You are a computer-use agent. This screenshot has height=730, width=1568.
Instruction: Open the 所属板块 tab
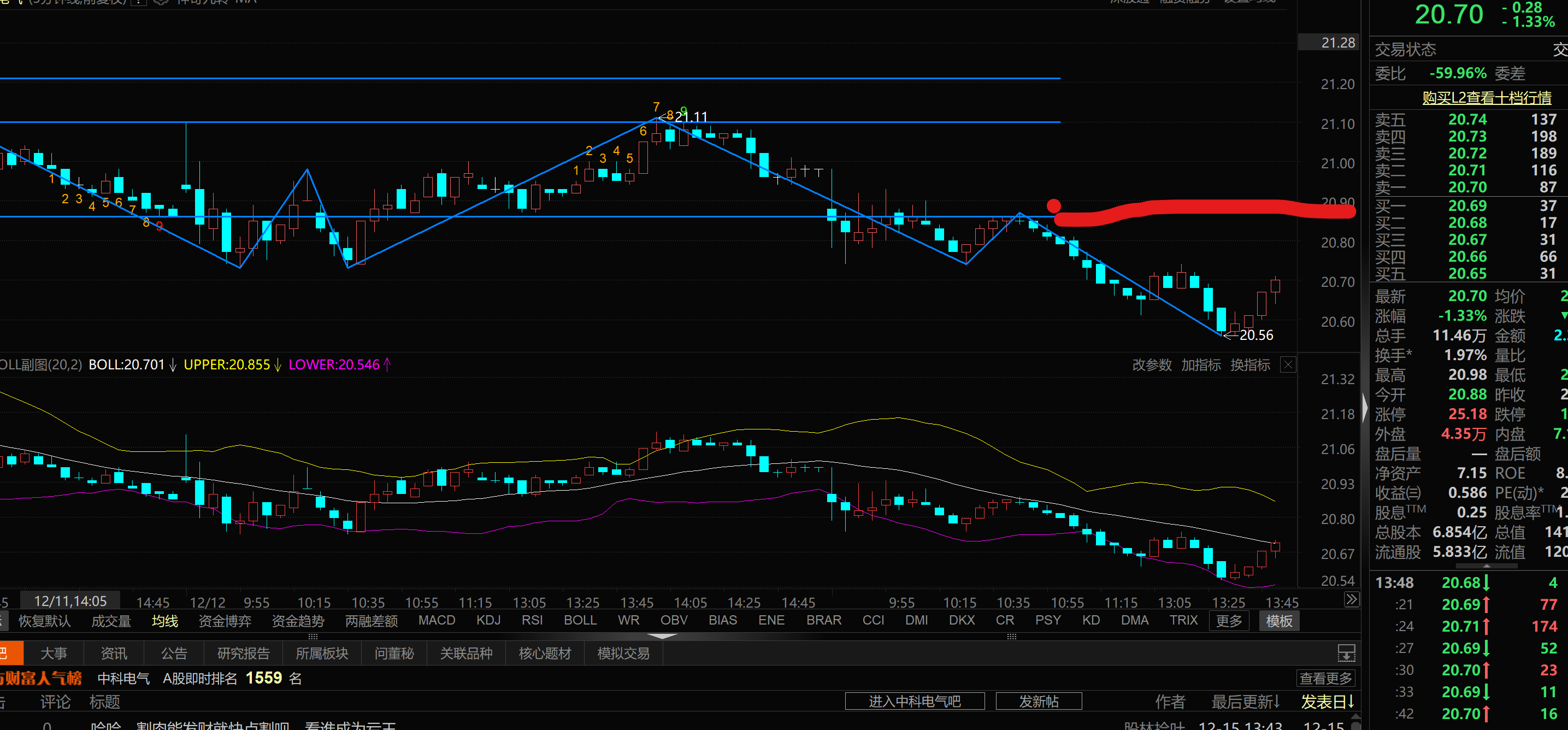pyautogui.click(x=321, y=654)
